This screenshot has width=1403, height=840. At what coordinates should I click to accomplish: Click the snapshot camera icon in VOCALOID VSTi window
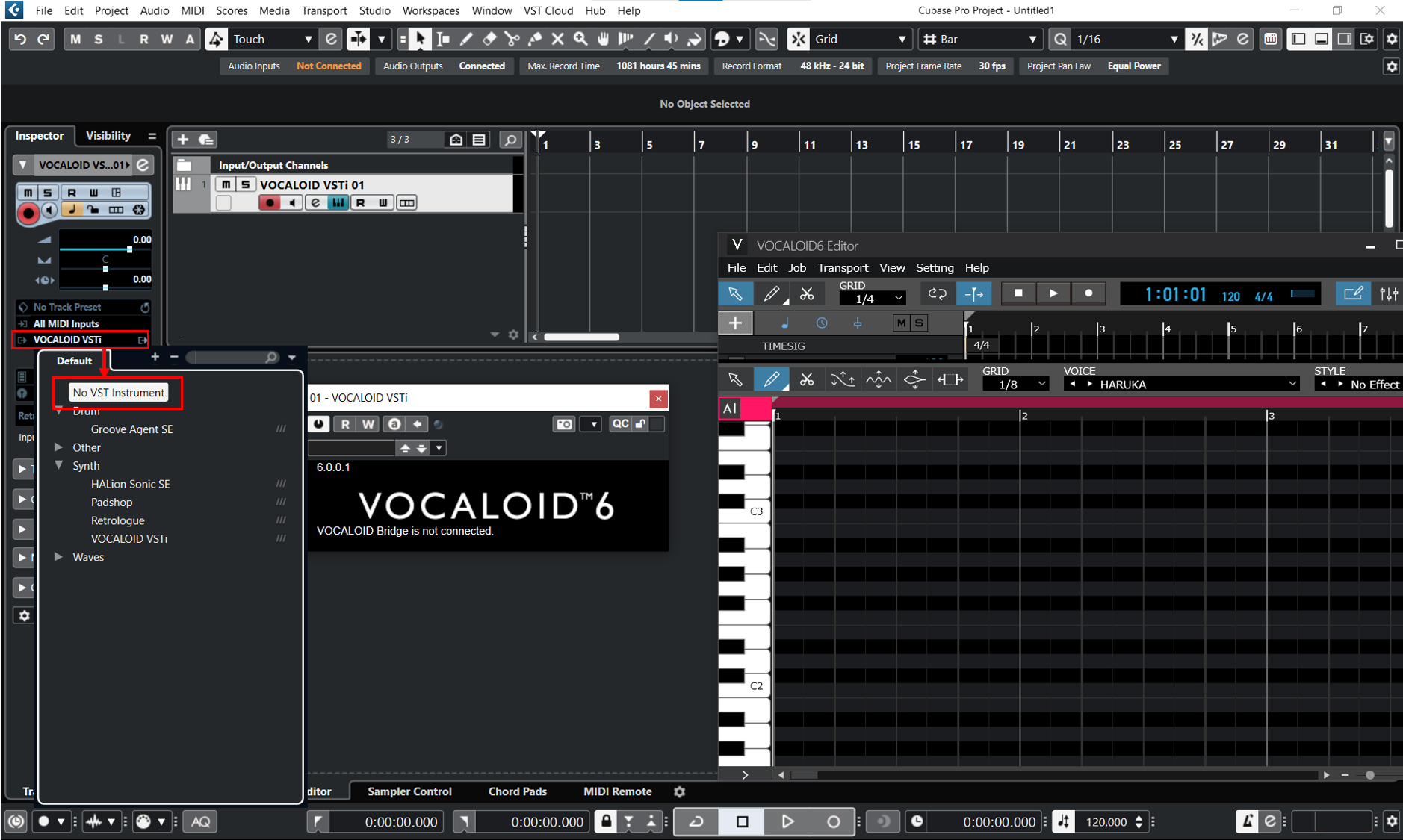(x=564, y=424)
